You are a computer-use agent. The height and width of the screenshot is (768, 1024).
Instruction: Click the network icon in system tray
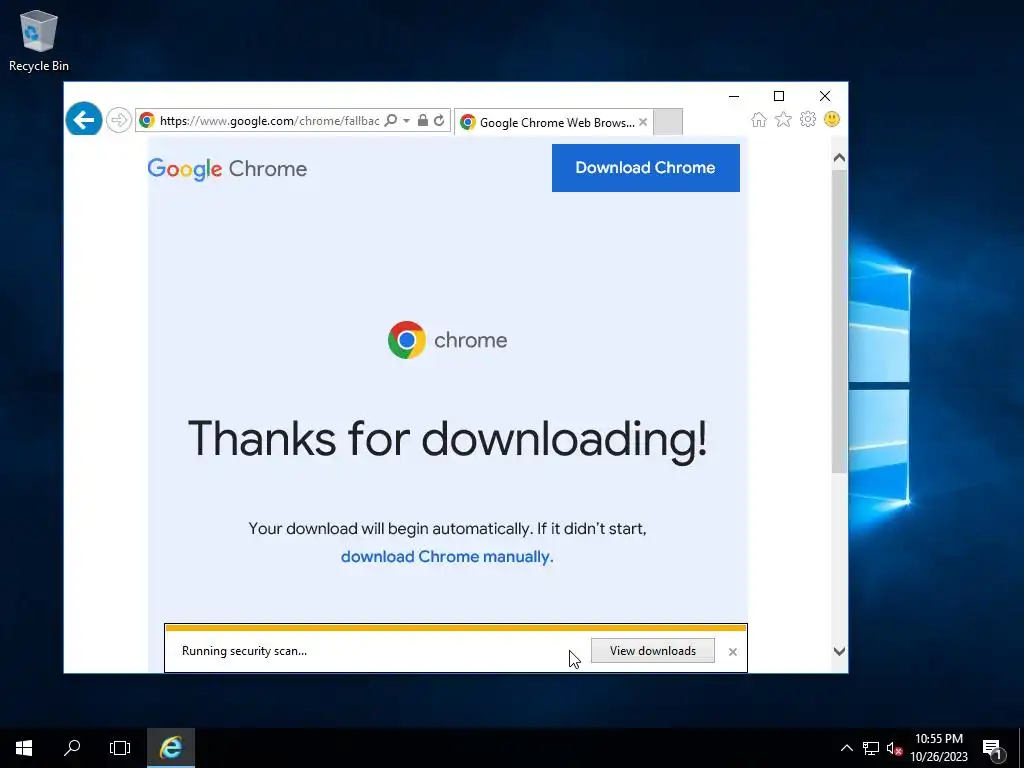pyautogui.click(x=871, y=748)
